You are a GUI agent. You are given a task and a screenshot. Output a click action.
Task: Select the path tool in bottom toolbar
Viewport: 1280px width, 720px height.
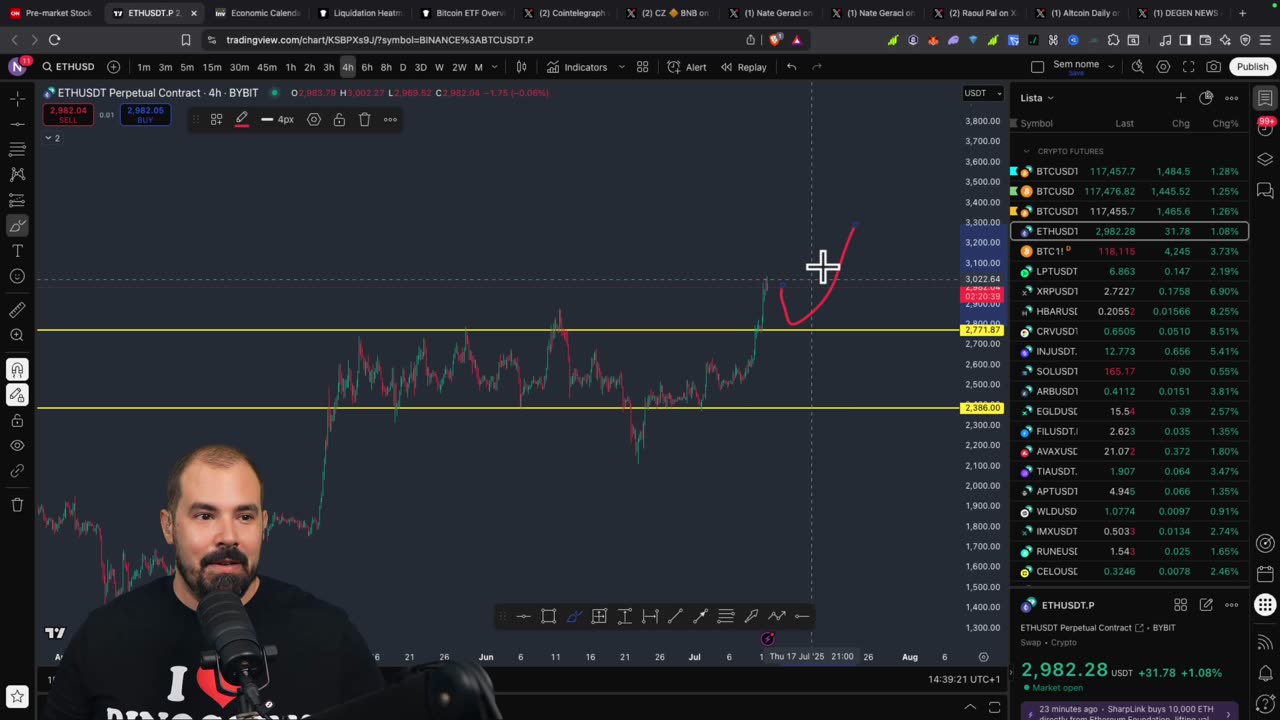coord(777,616)
